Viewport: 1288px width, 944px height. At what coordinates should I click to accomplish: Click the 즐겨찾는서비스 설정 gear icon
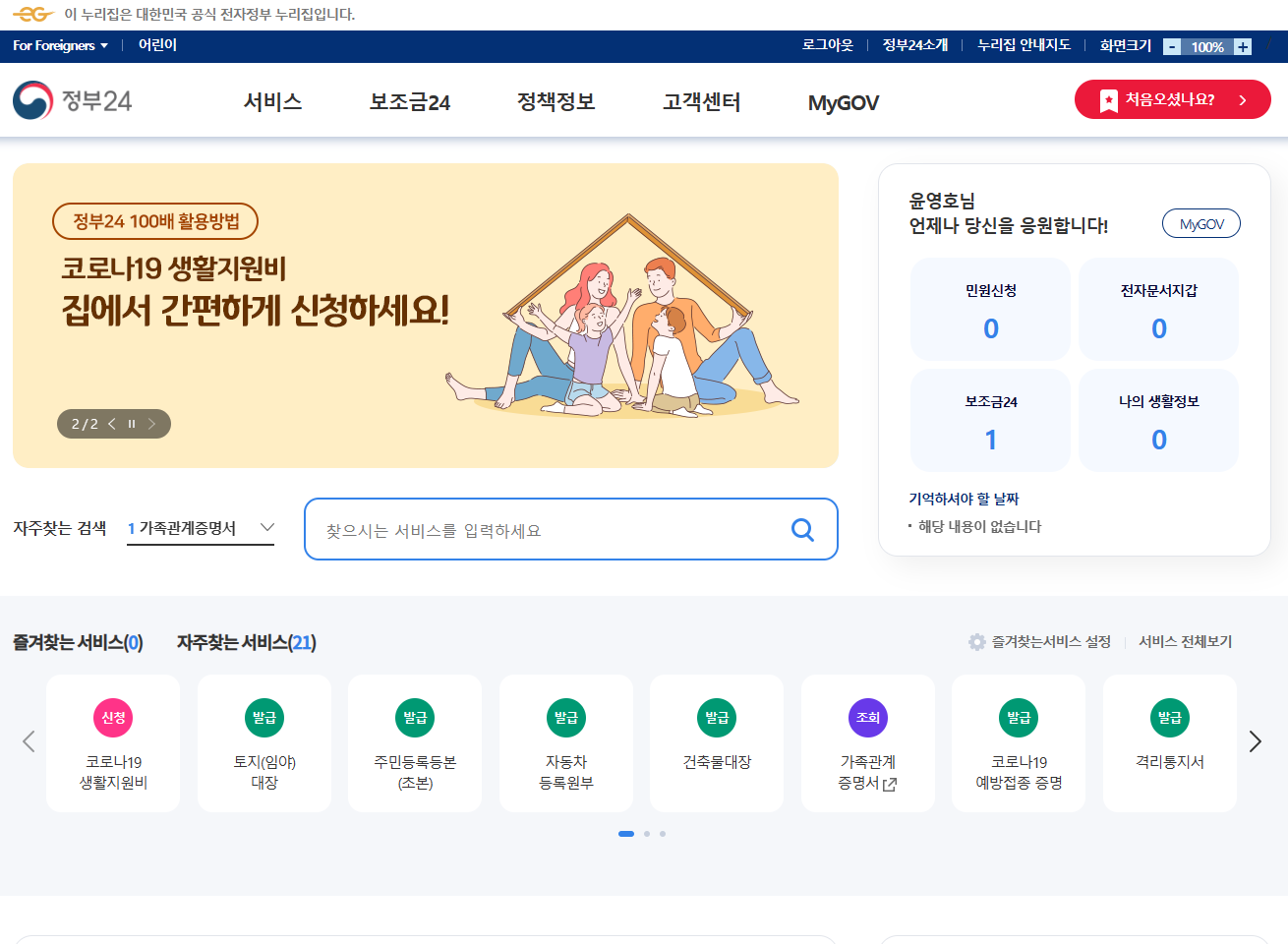(977, 642)
